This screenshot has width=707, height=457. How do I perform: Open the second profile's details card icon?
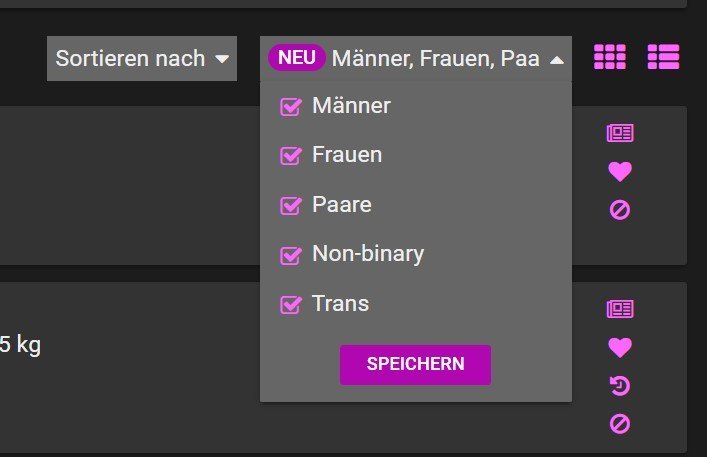click(620, 309)
